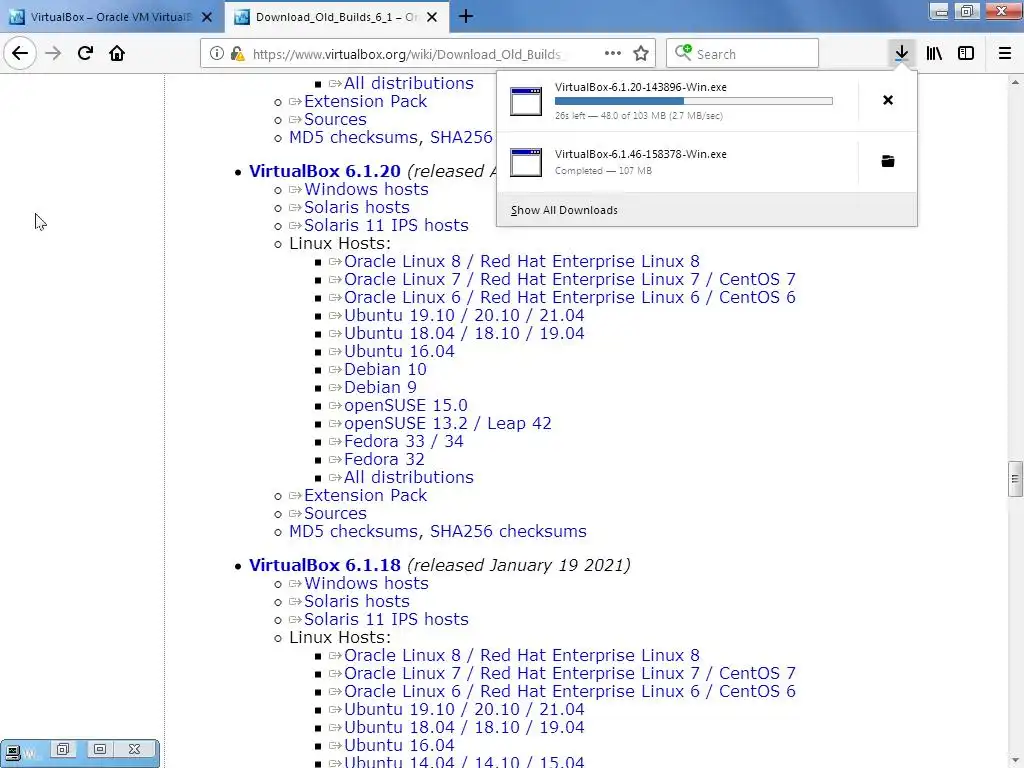Open Ubuntu 14.04 / 14.10 / 15.04 link
Viewport: 1024px width, 768px height.
464,761
